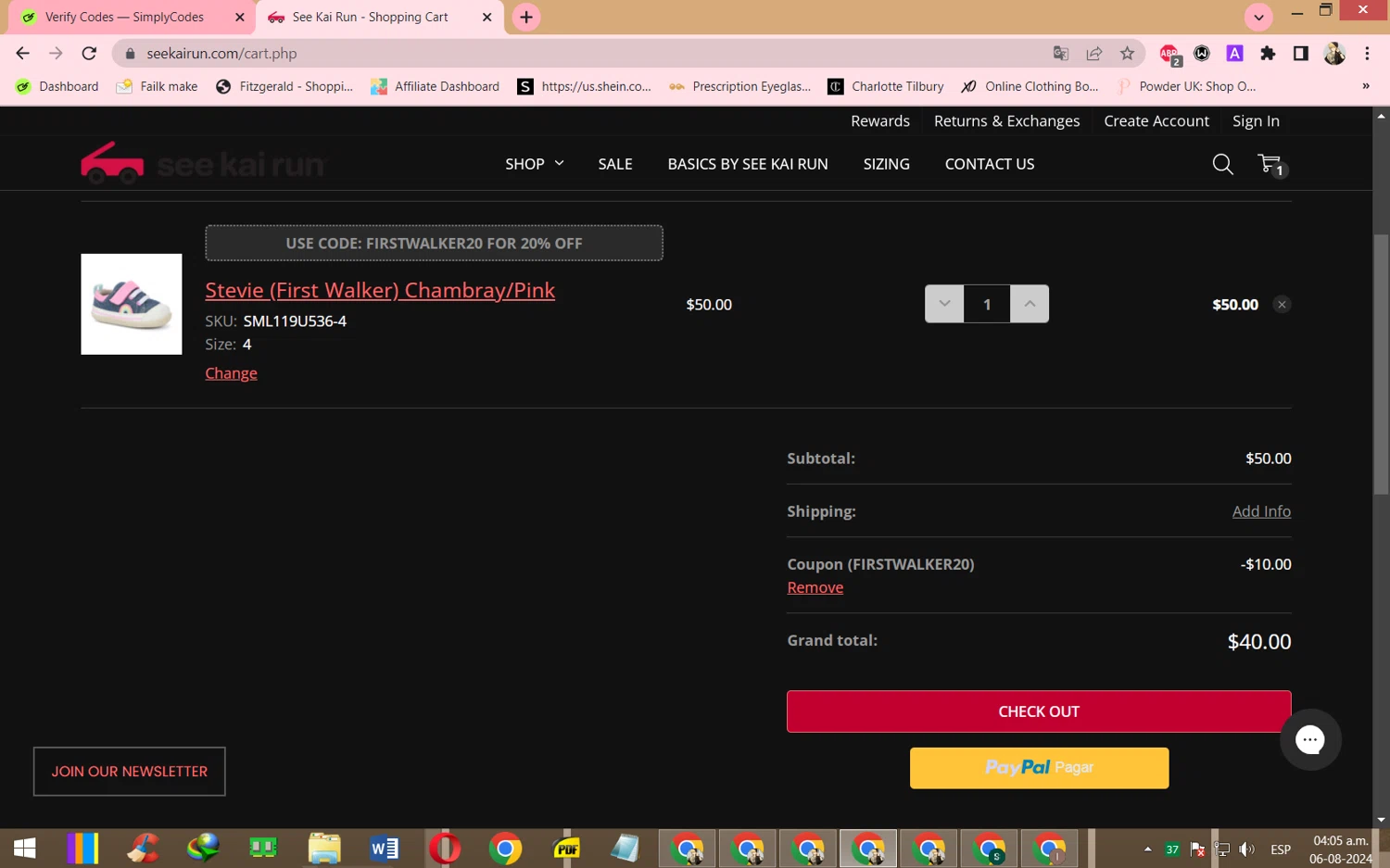Click JOIN OUR NEWSLETTER button
Screen dimensions: 1390x868
(130, 772)
